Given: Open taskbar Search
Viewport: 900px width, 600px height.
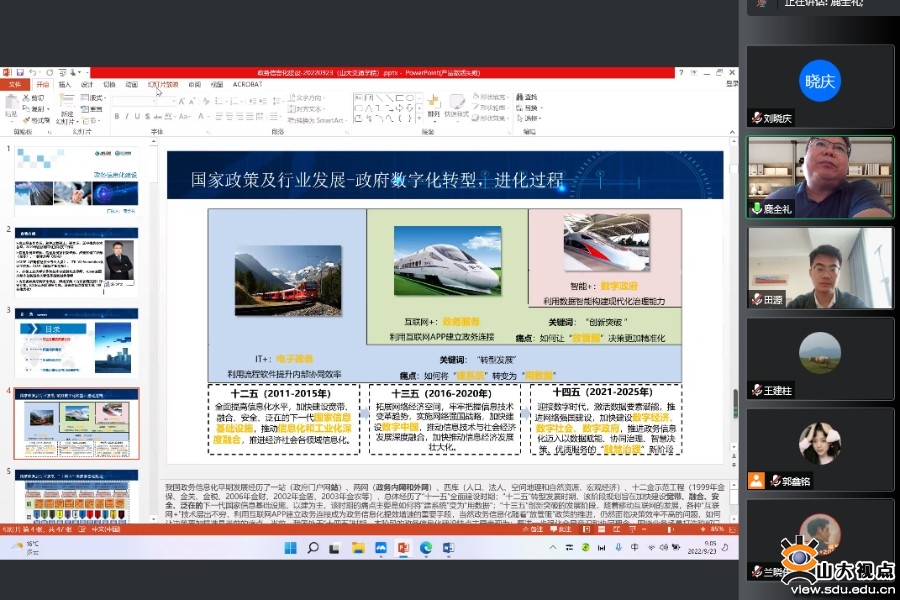Looking at the screenshot, I should (x=313, y=548).
